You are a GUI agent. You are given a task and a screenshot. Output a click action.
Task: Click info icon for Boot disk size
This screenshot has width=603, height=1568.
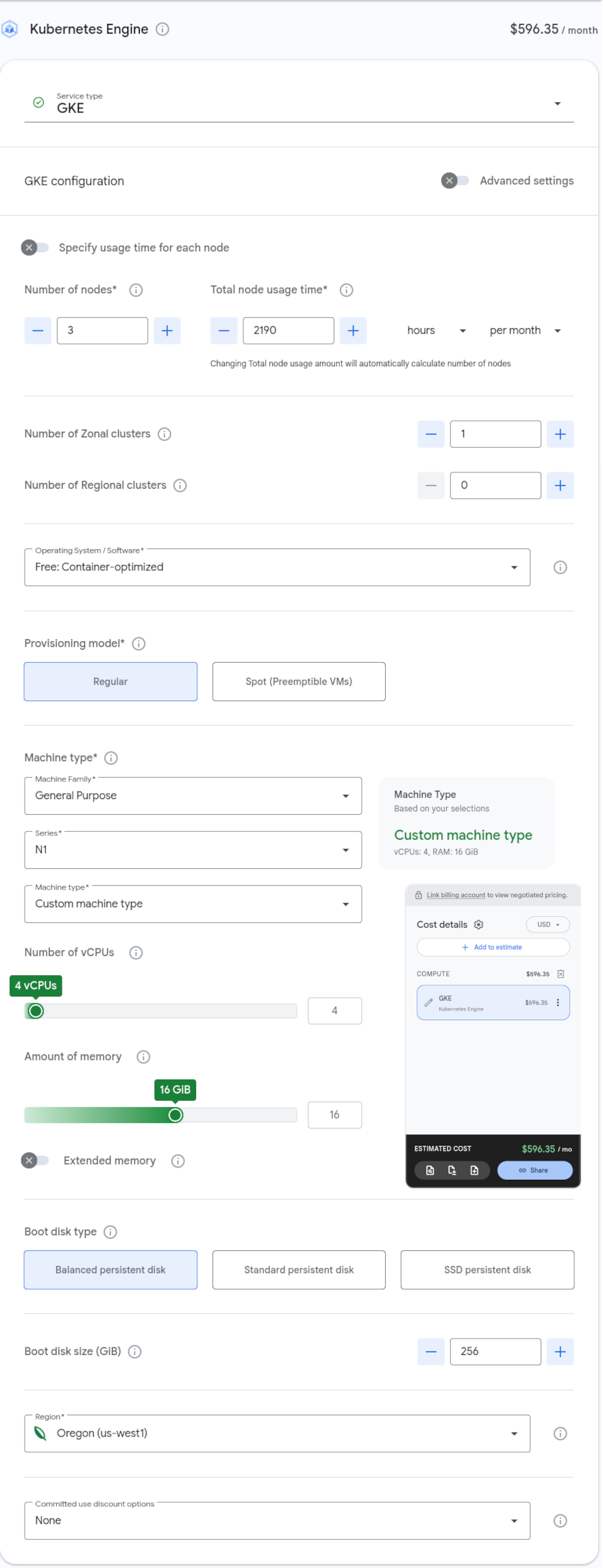coord(135,1352)
